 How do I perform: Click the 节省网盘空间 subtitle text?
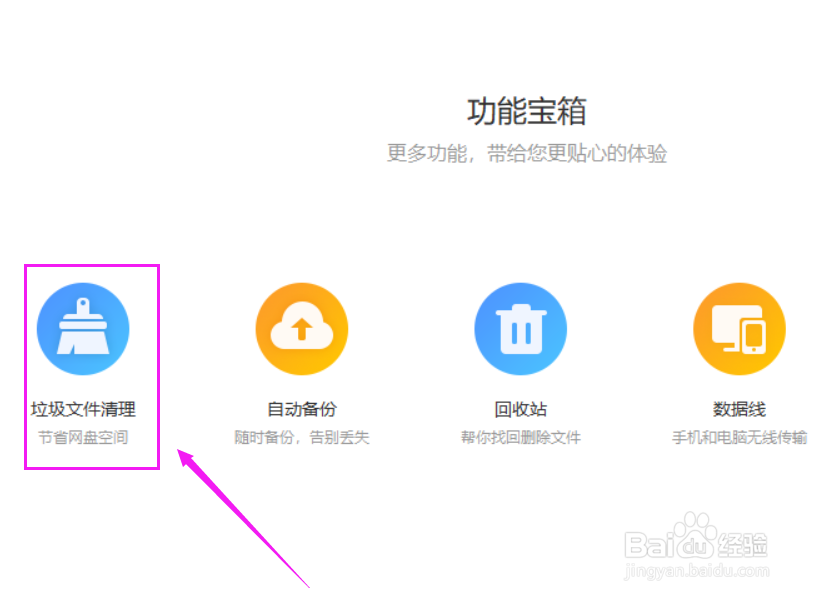click(83, 436)
